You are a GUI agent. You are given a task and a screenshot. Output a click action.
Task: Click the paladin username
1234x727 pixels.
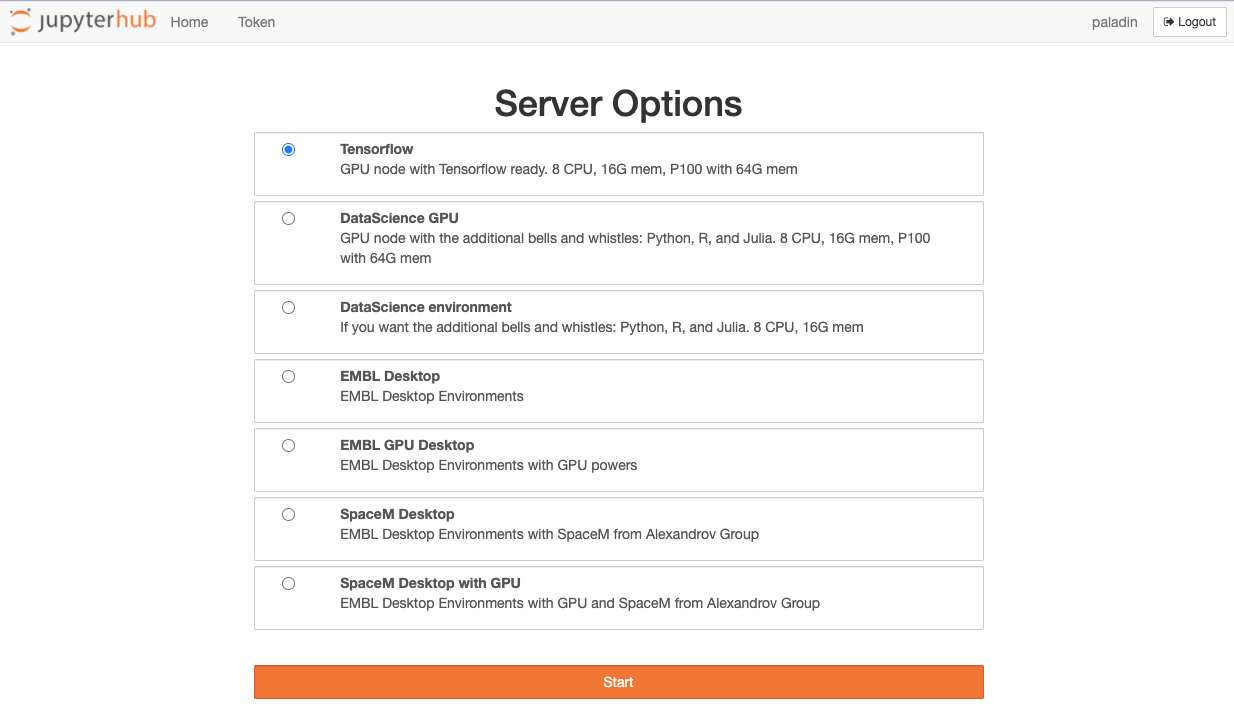click(1114, 22)
